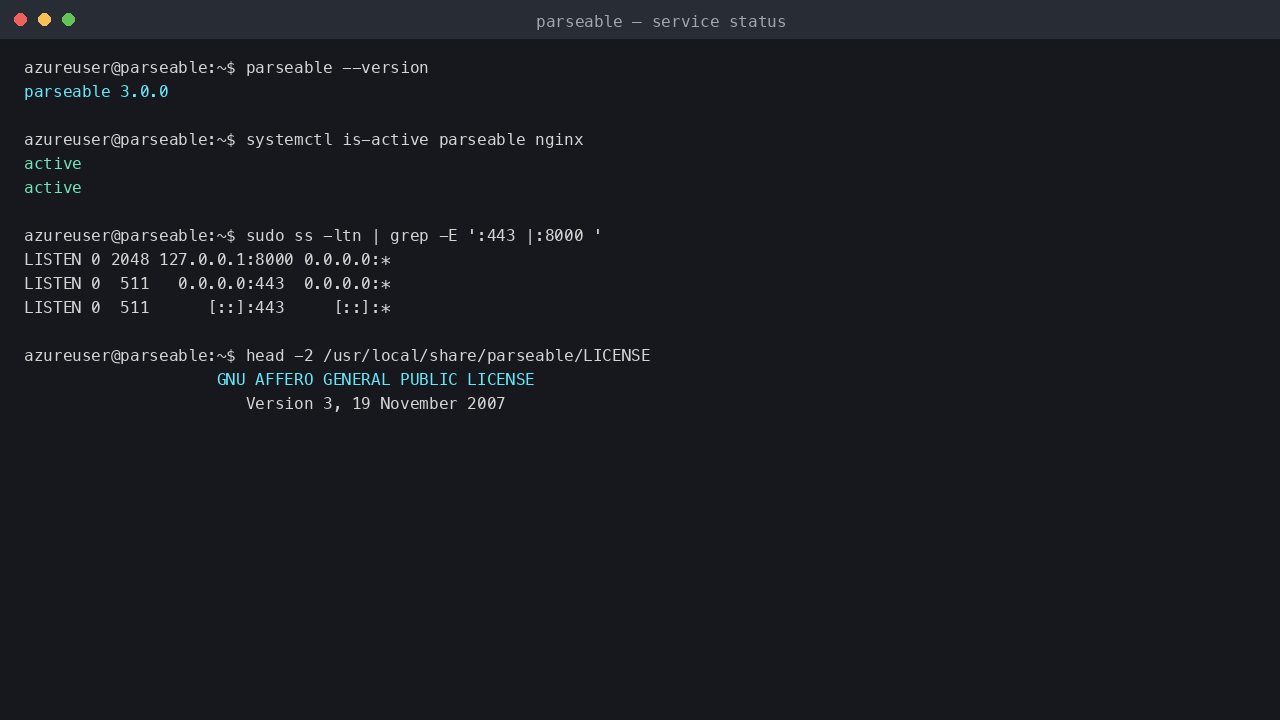The width and height of the screenshot is (1280, 720).
Task: Click the second 'active' status line
Action: (53, 188)
